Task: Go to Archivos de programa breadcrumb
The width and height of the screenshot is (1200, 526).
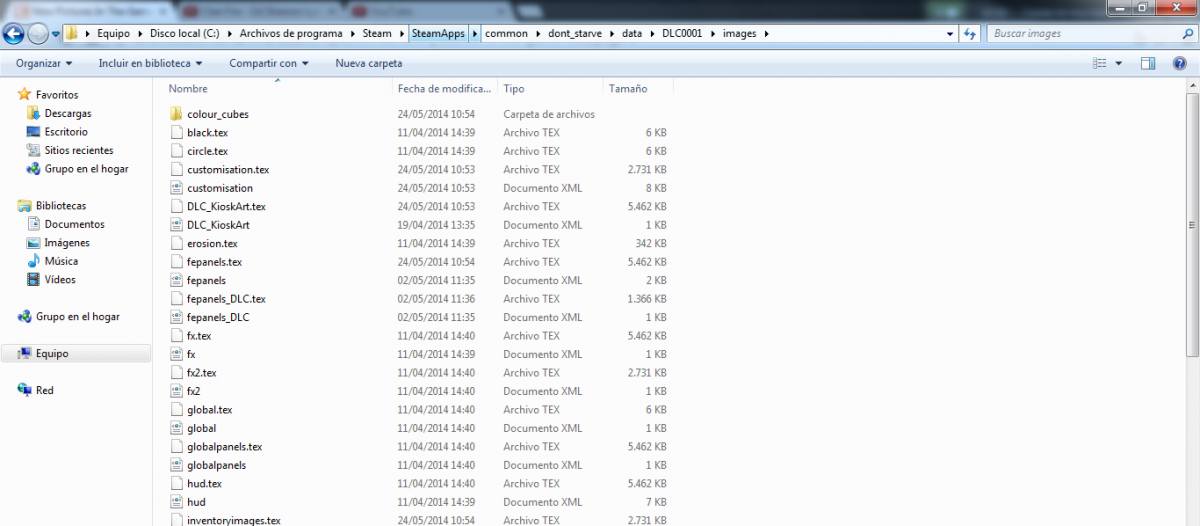Action: [293, 33]
